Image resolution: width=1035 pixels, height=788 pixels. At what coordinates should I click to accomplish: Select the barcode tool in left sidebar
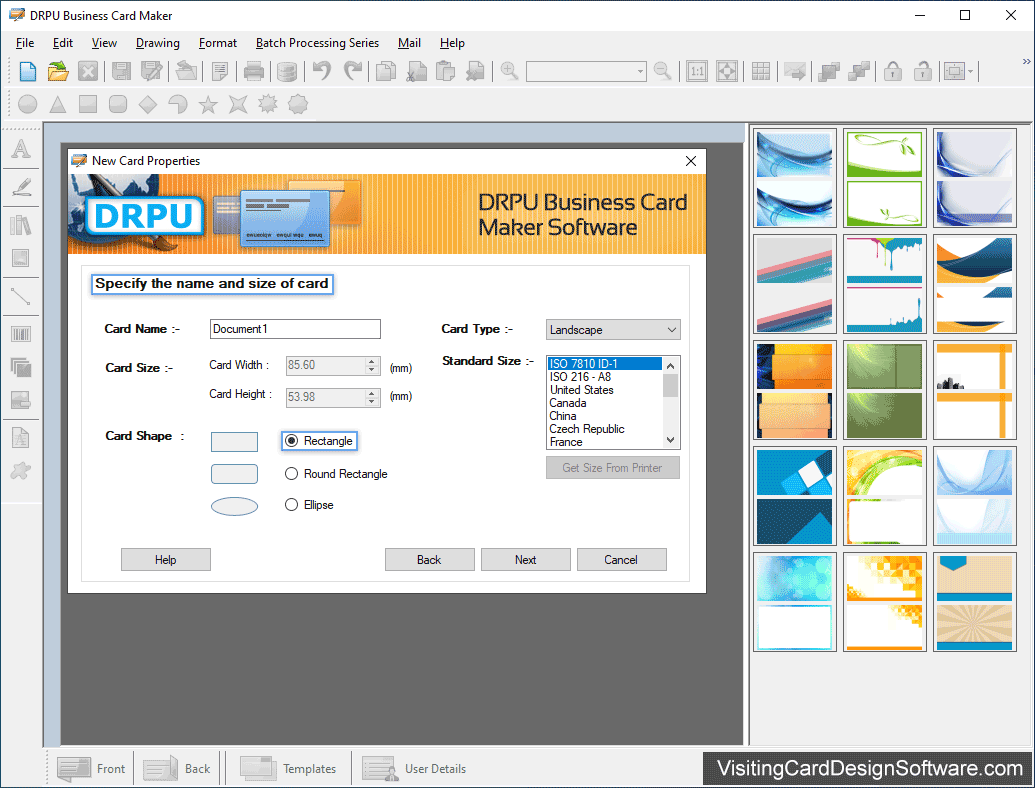21,335
